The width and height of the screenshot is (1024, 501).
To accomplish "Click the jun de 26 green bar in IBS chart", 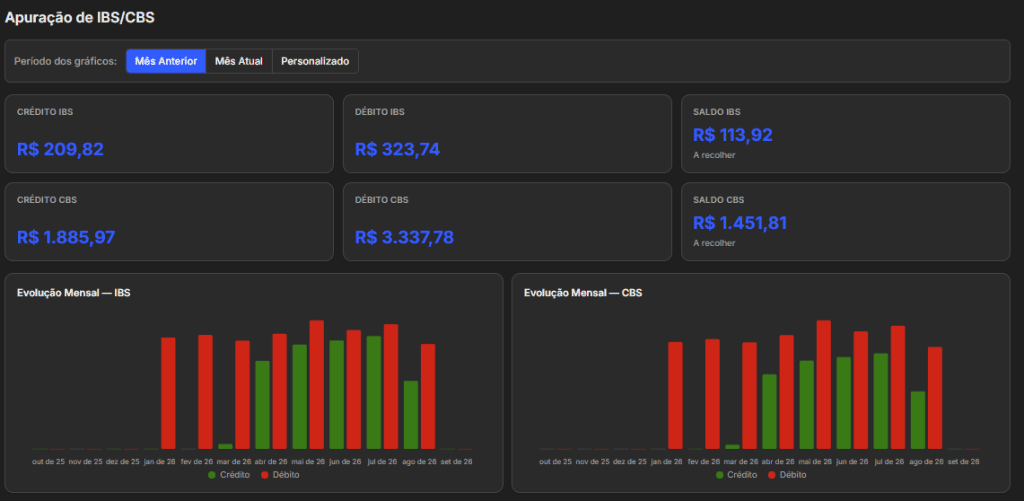I will pos(337,395).
